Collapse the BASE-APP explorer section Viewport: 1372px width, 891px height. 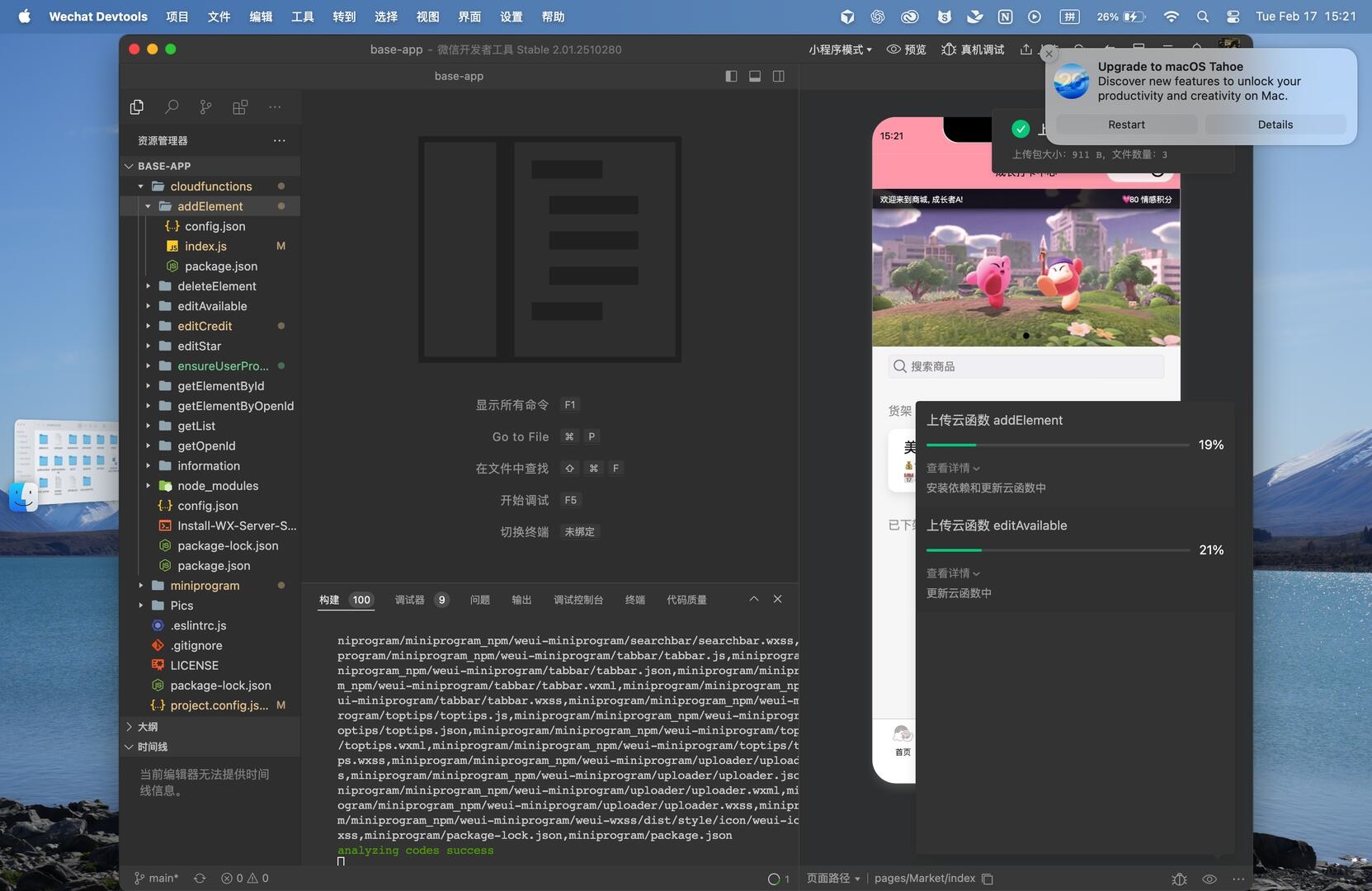pos(129,166)
